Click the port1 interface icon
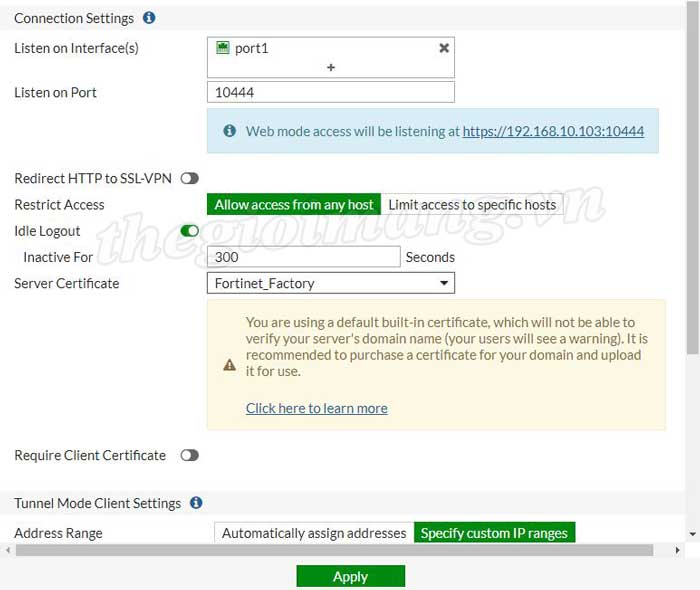Screen dimensions: 700x590 (x=222, y=48)
